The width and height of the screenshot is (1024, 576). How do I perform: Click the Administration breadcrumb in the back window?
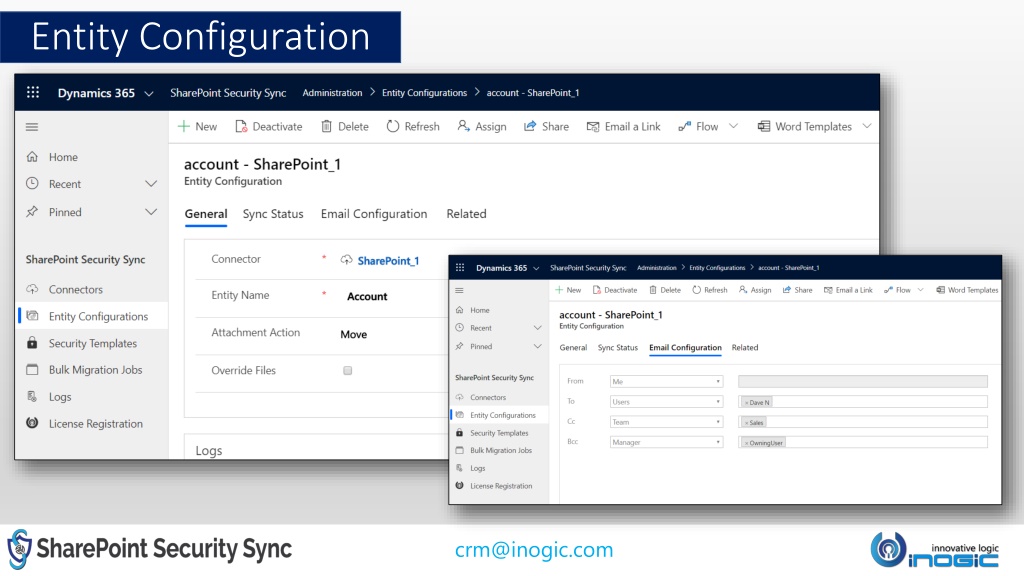(332, 93)
